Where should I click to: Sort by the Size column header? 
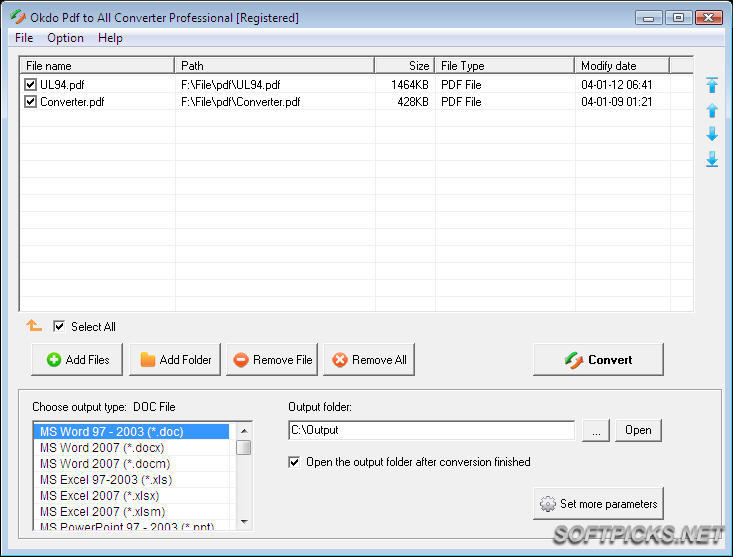click(405, 65)
